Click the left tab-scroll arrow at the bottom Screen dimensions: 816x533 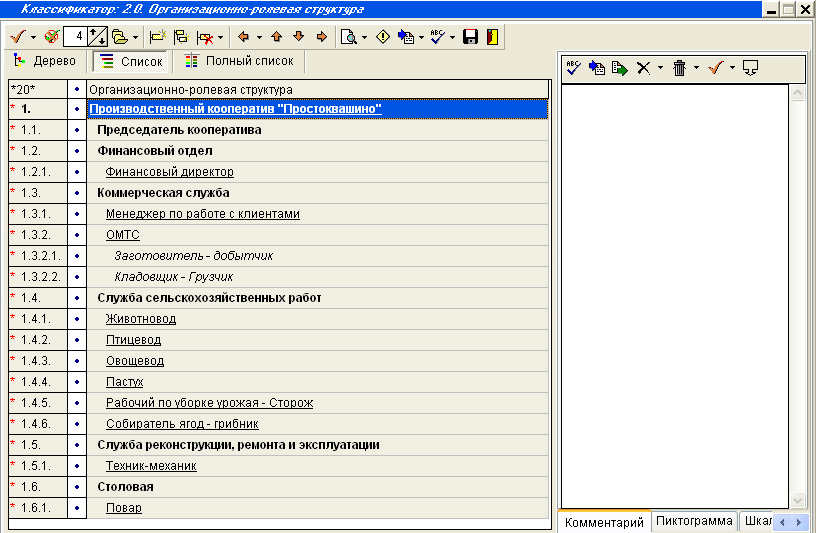click(782, 522)
